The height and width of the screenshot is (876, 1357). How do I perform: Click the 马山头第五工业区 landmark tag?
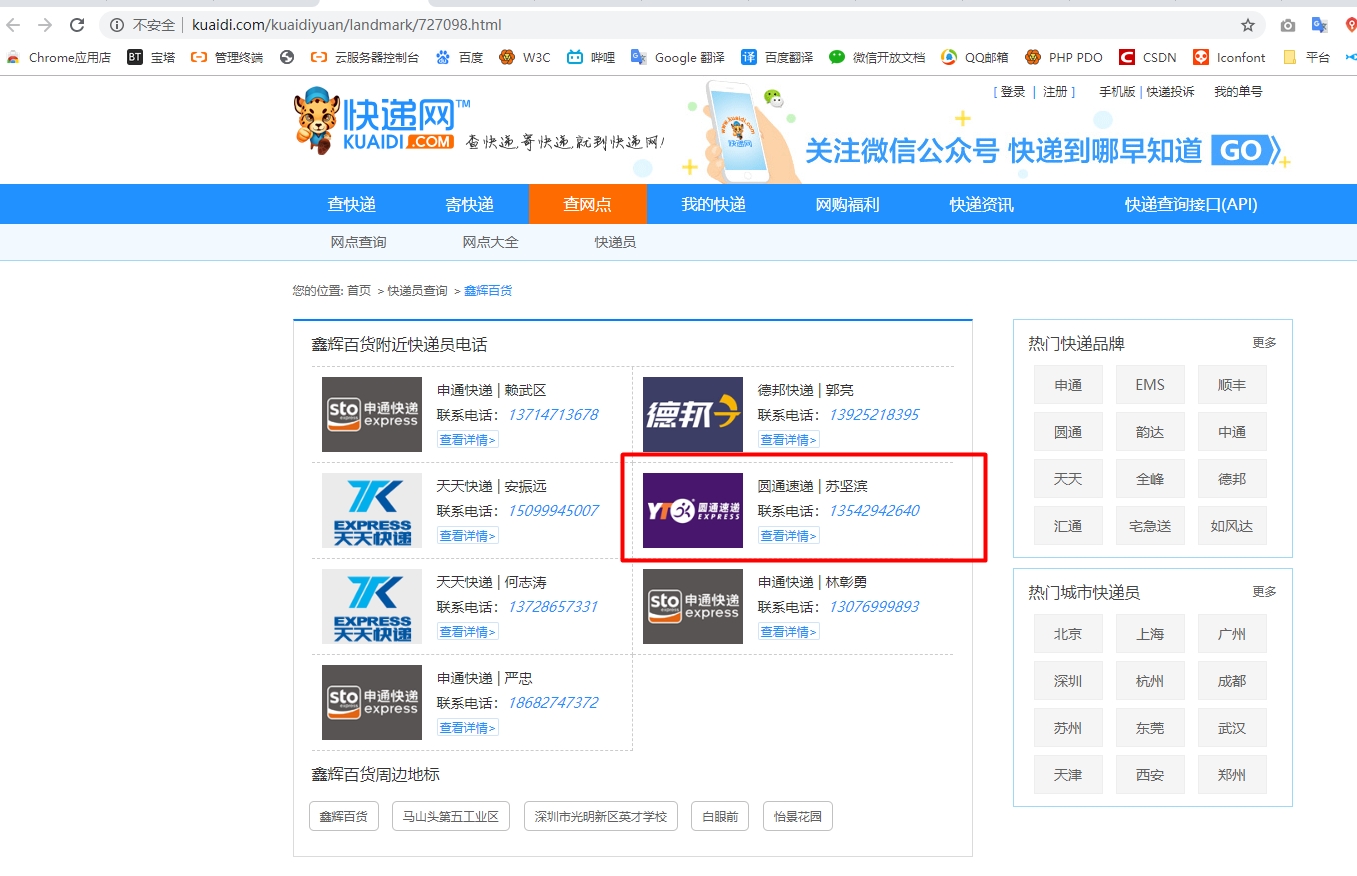tap(450, 816)
